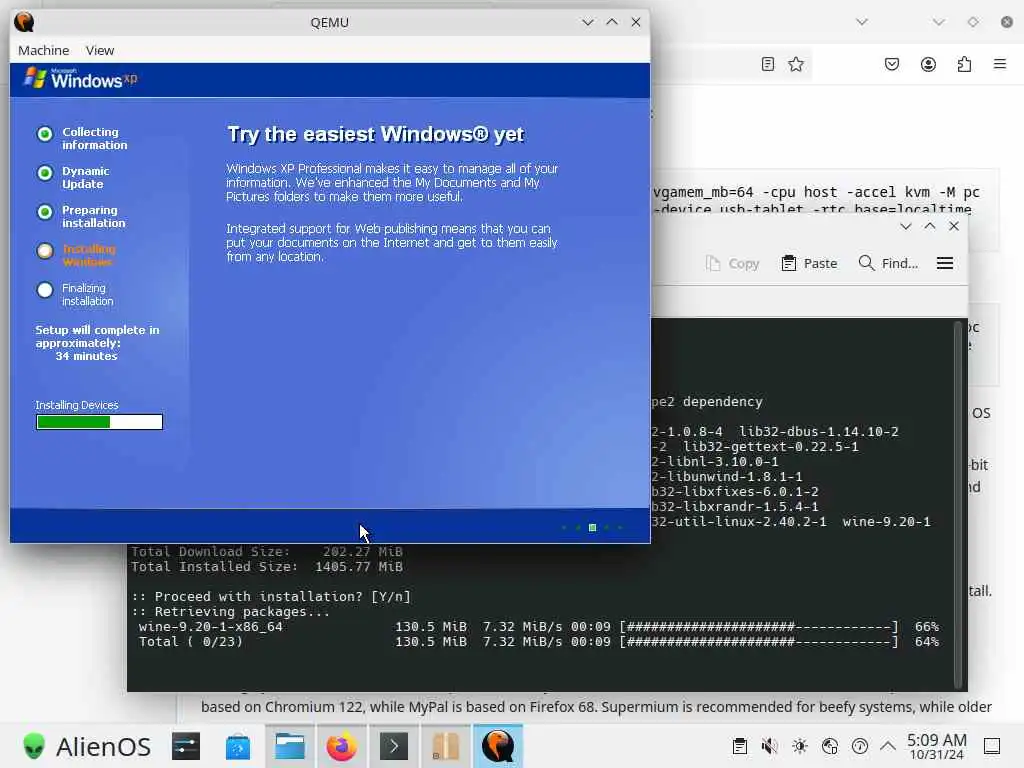Open the Discover software store icon in the taskbar
Image resolution: width=1024 pixels, height=768 pixels.
[x=238, y=746]
